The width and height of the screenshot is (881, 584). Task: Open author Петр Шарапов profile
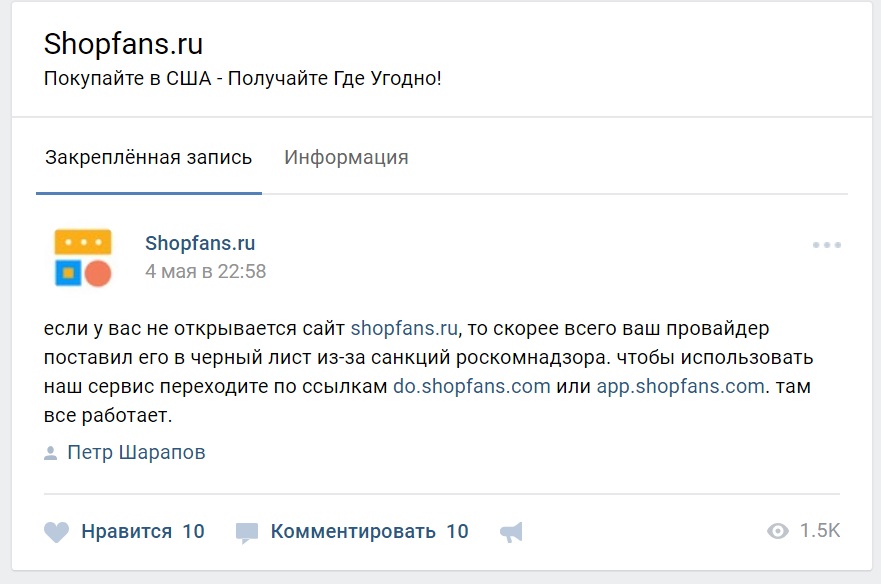coord(136,452)
